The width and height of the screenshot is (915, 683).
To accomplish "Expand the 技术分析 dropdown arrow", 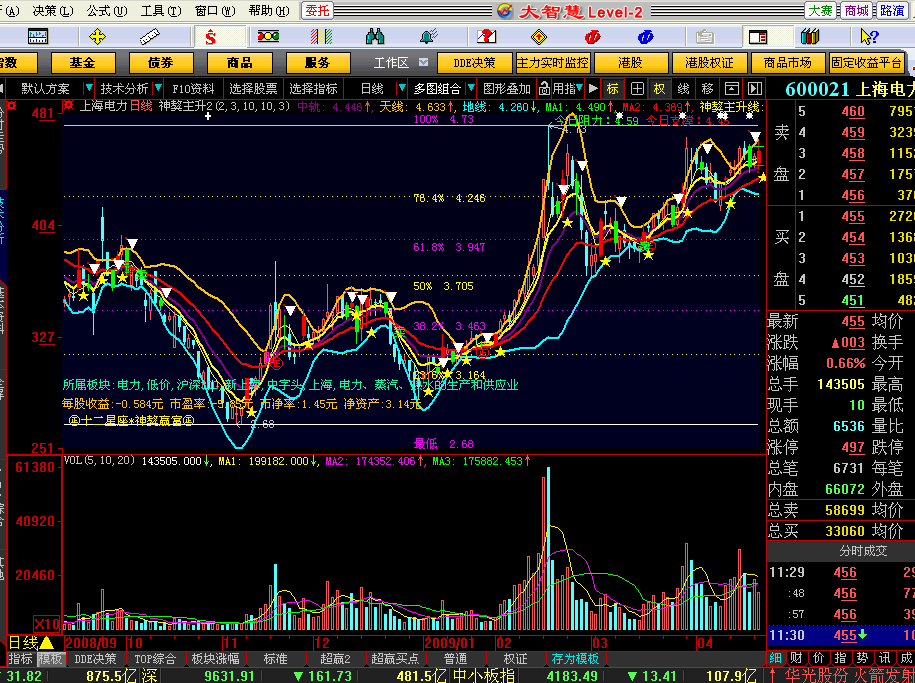I will 158,88.
